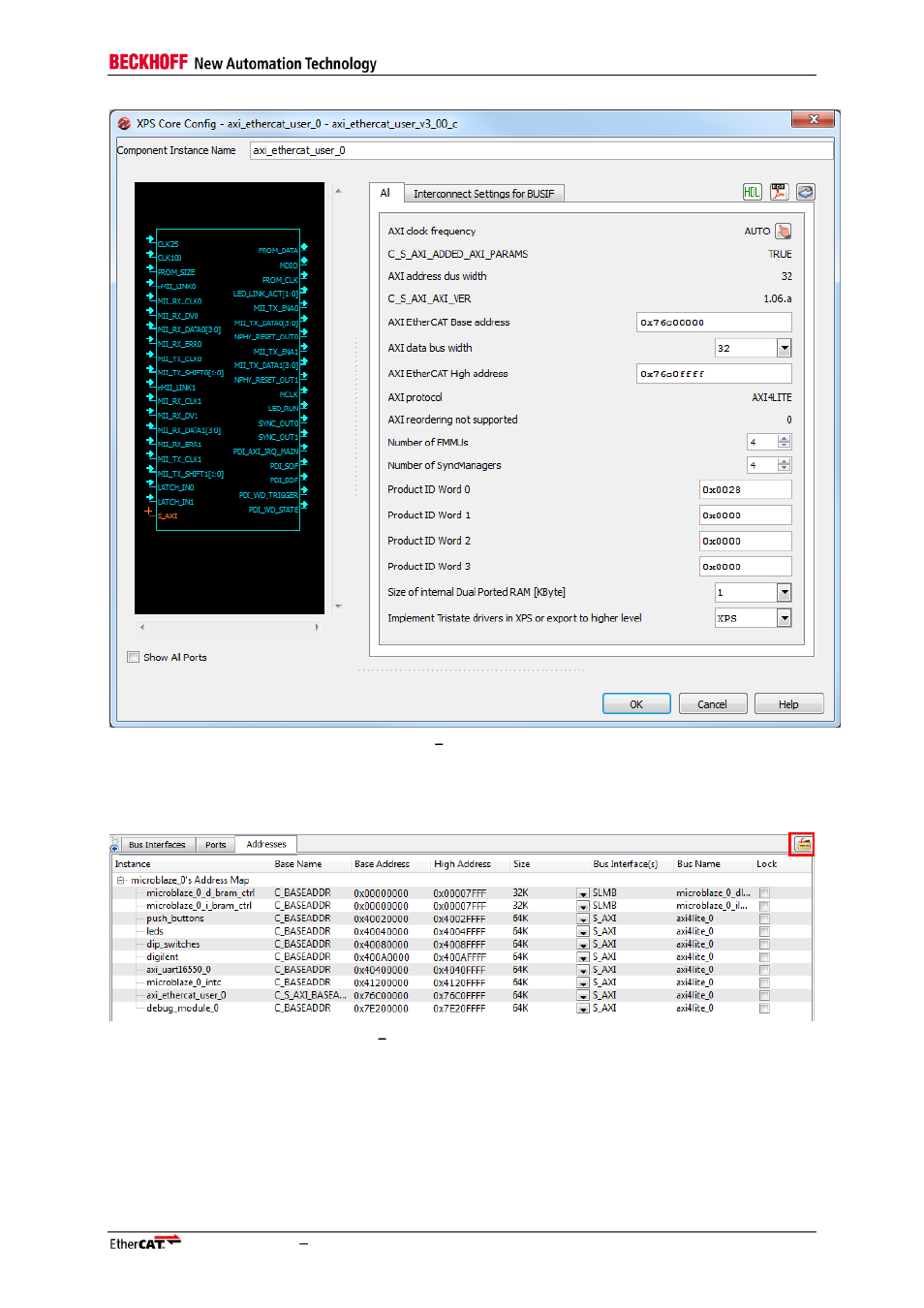Click the XPS Core Config title icon
Viewport: 924px width, 1308px height.
coord(124,124)
